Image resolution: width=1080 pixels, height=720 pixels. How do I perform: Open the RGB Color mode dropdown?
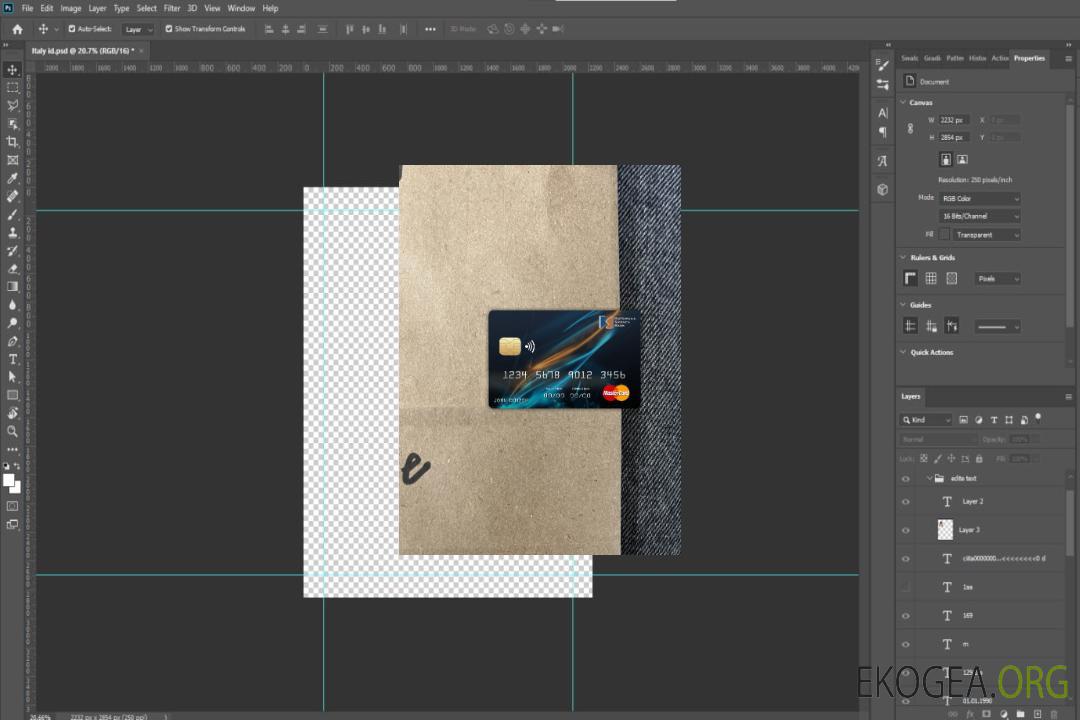click(x=980, y=199)
